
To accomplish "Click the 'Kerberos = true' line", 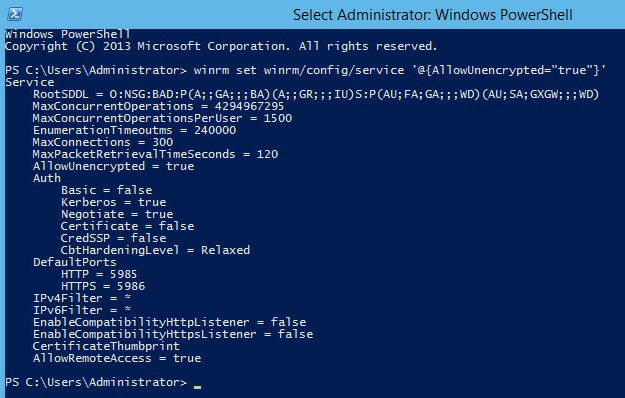I will (114, 202).
